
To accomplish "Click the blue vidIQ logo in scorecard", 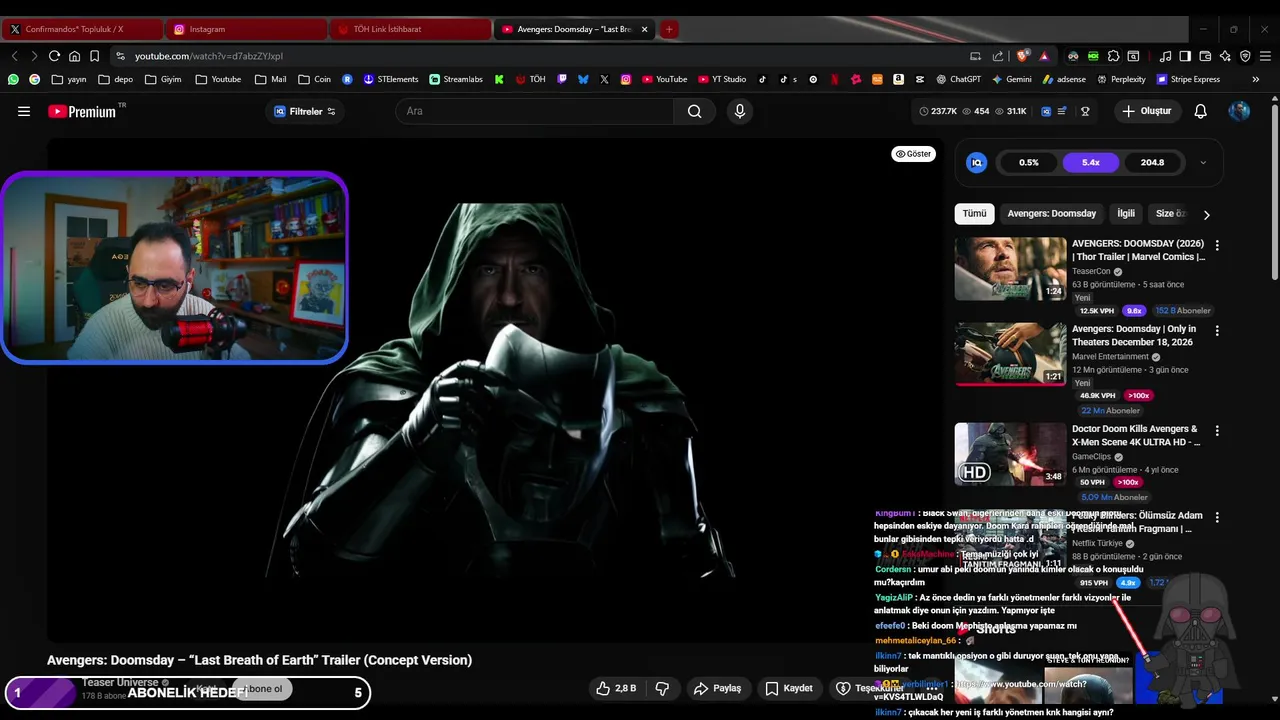I will point(977,162).
